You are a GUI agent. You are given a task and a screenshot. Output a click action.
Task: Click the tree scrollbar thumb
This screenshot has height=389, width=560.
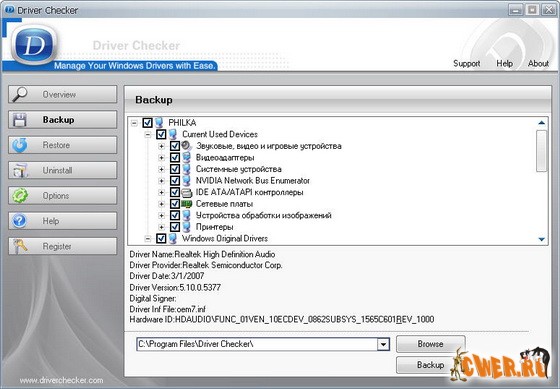541,151
